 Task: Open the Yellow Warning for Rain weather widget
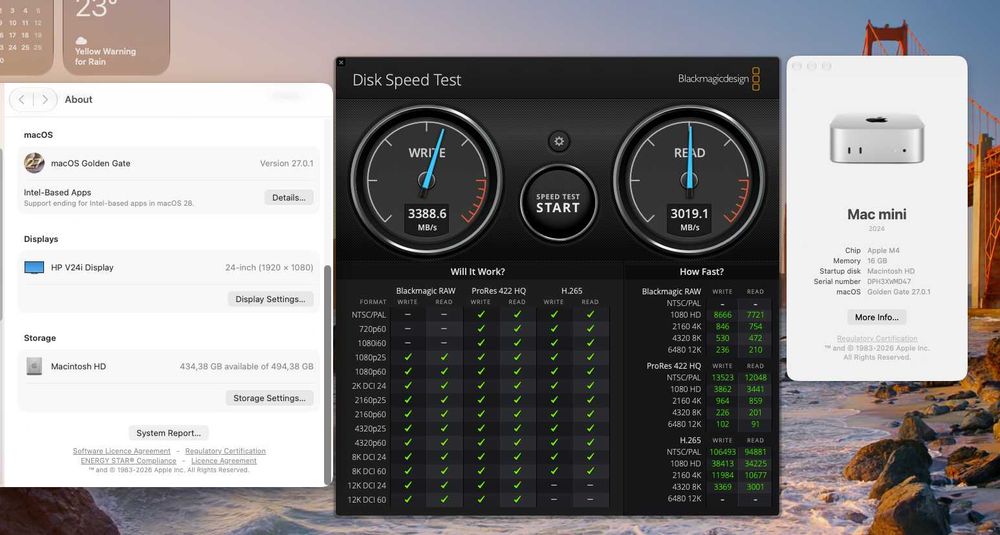pos(116,36)
